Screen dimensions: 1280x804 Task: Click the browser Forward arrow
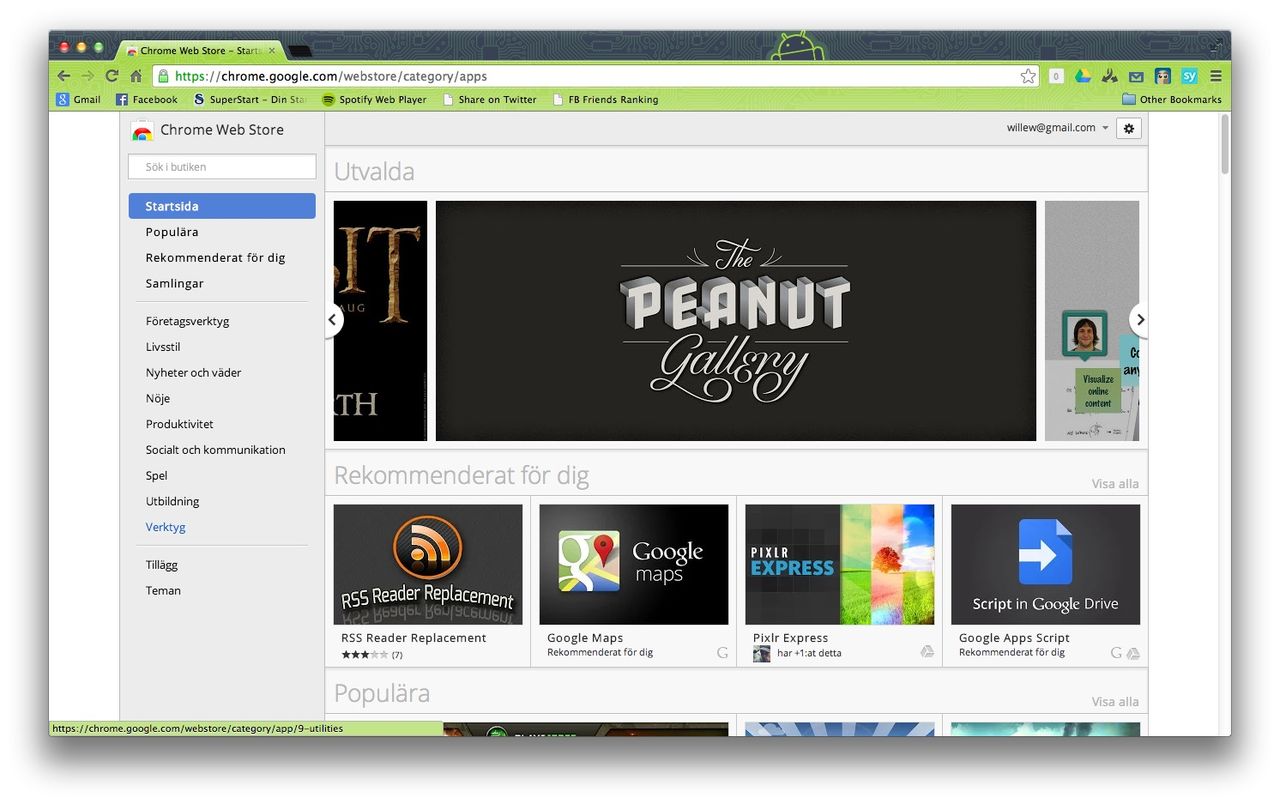coord(88,76)
